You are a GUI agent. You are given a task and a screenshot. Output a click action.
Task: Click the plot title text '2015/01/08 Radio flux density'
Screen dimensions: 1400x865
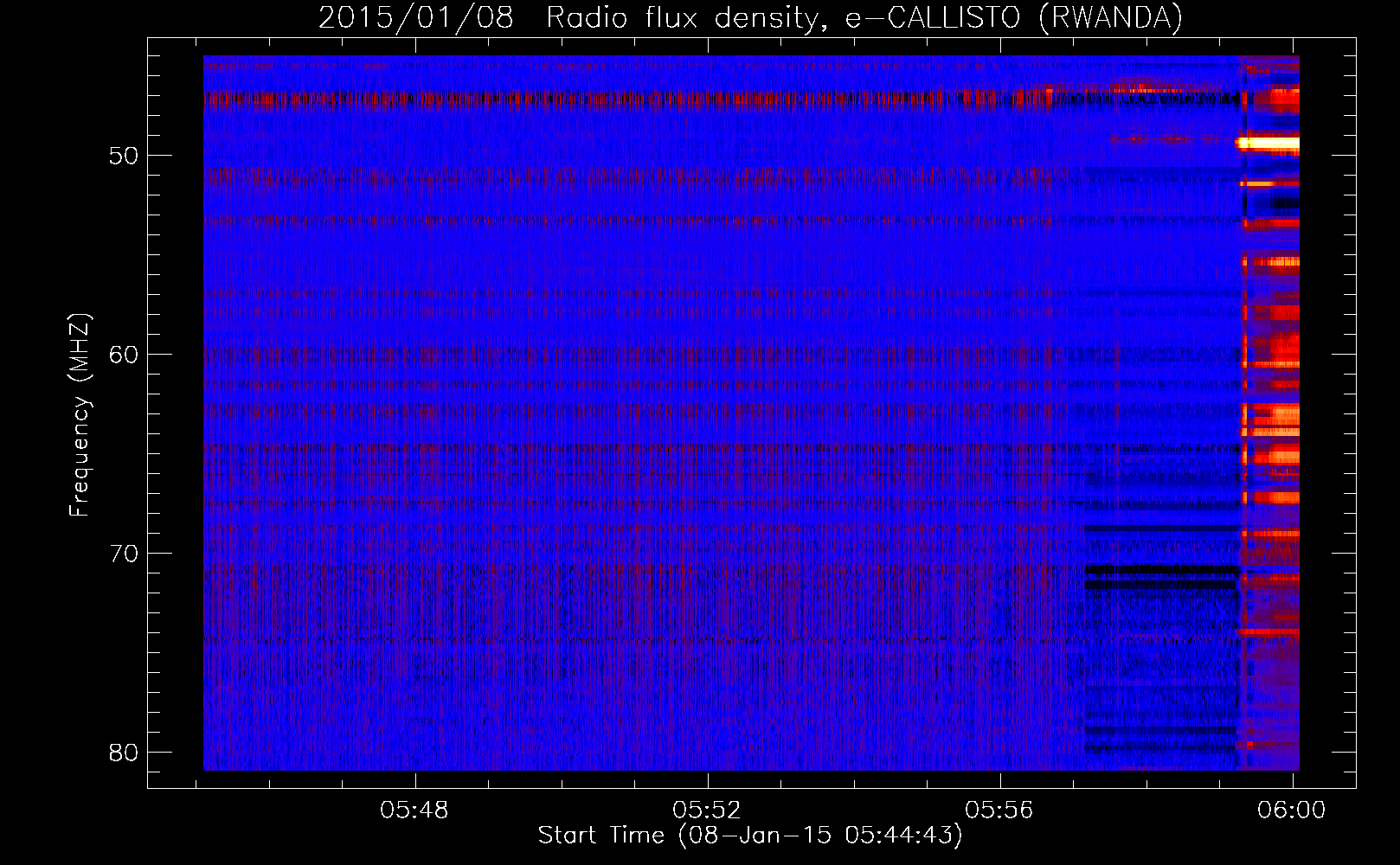click(569, 18)
